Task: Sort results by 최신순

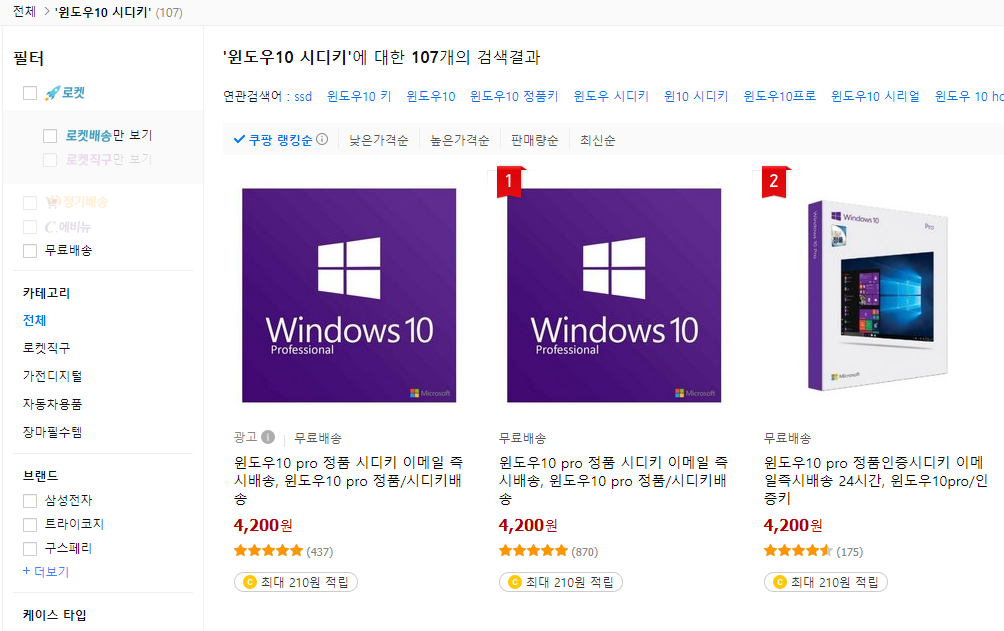Action: [x=597, y=140]
